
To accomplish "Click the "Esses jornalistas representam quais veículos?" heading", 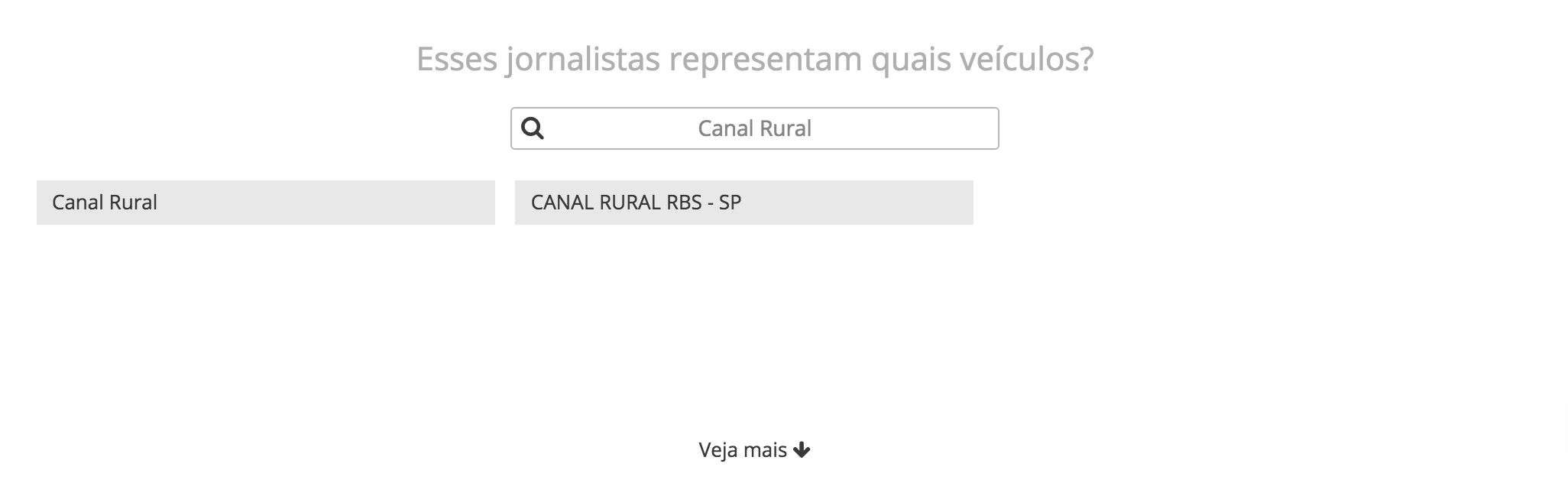I will point(754,59).
